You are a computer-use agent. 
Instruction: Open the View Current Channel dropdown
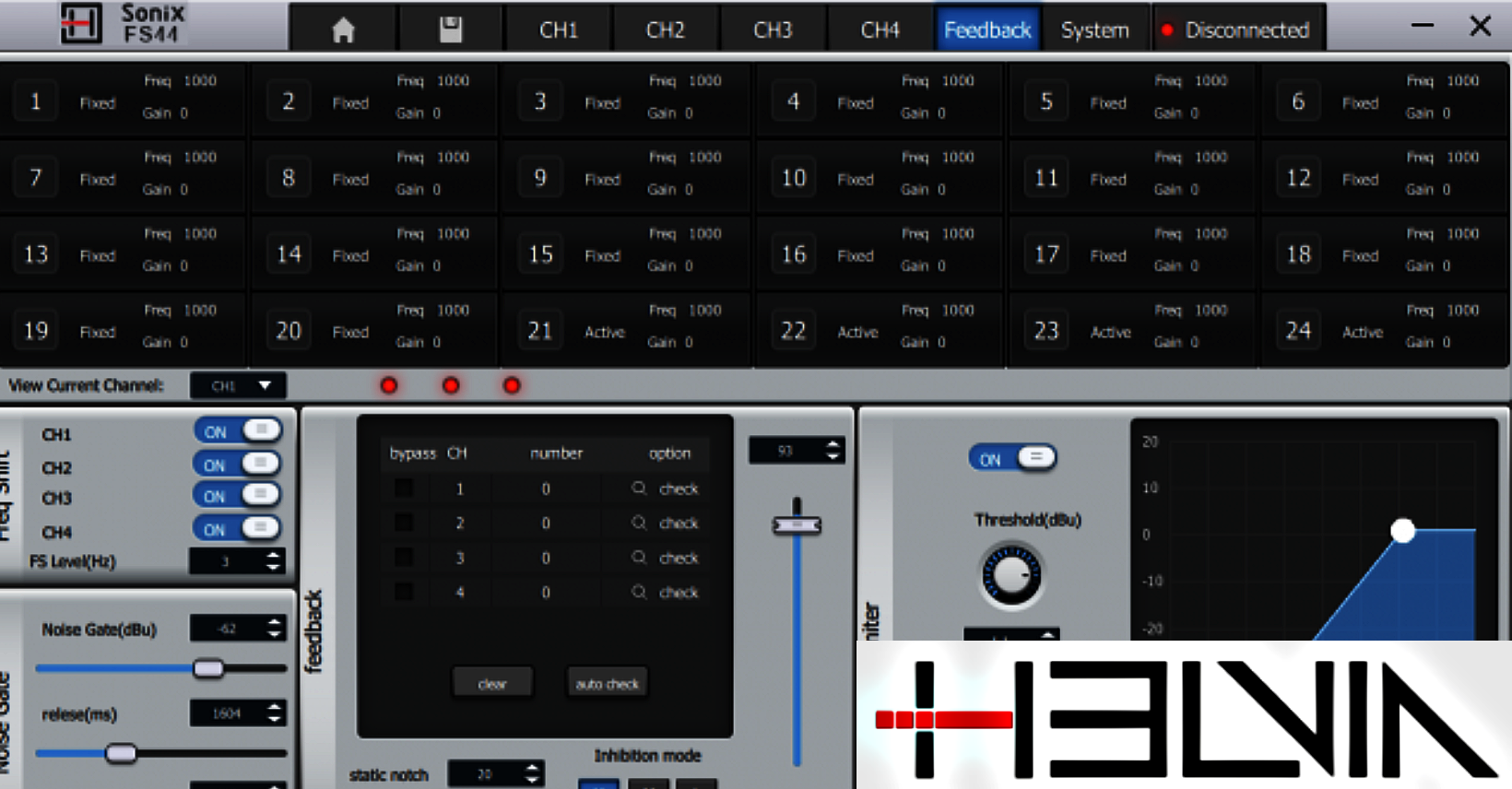click(238, 385)
